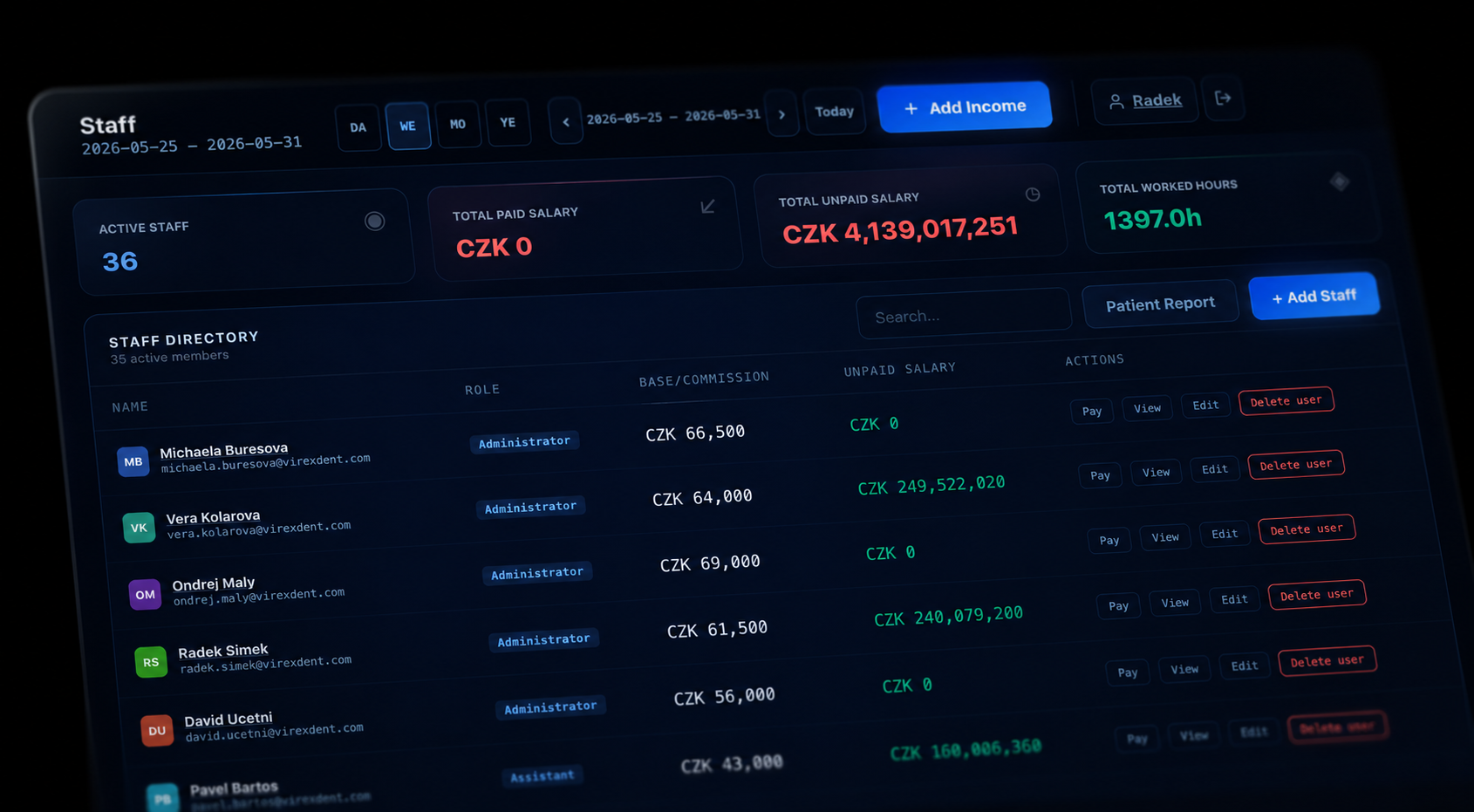View Radek Simek's details

click(1175, 603)
